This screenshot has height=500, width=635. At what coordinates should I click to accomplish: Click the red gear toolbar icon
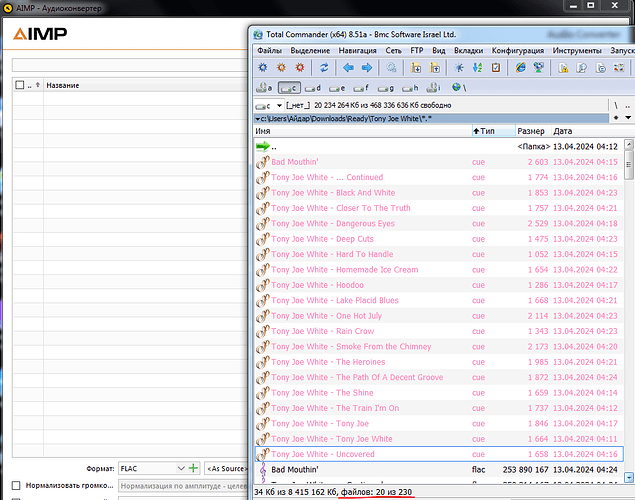click(300, 68)
